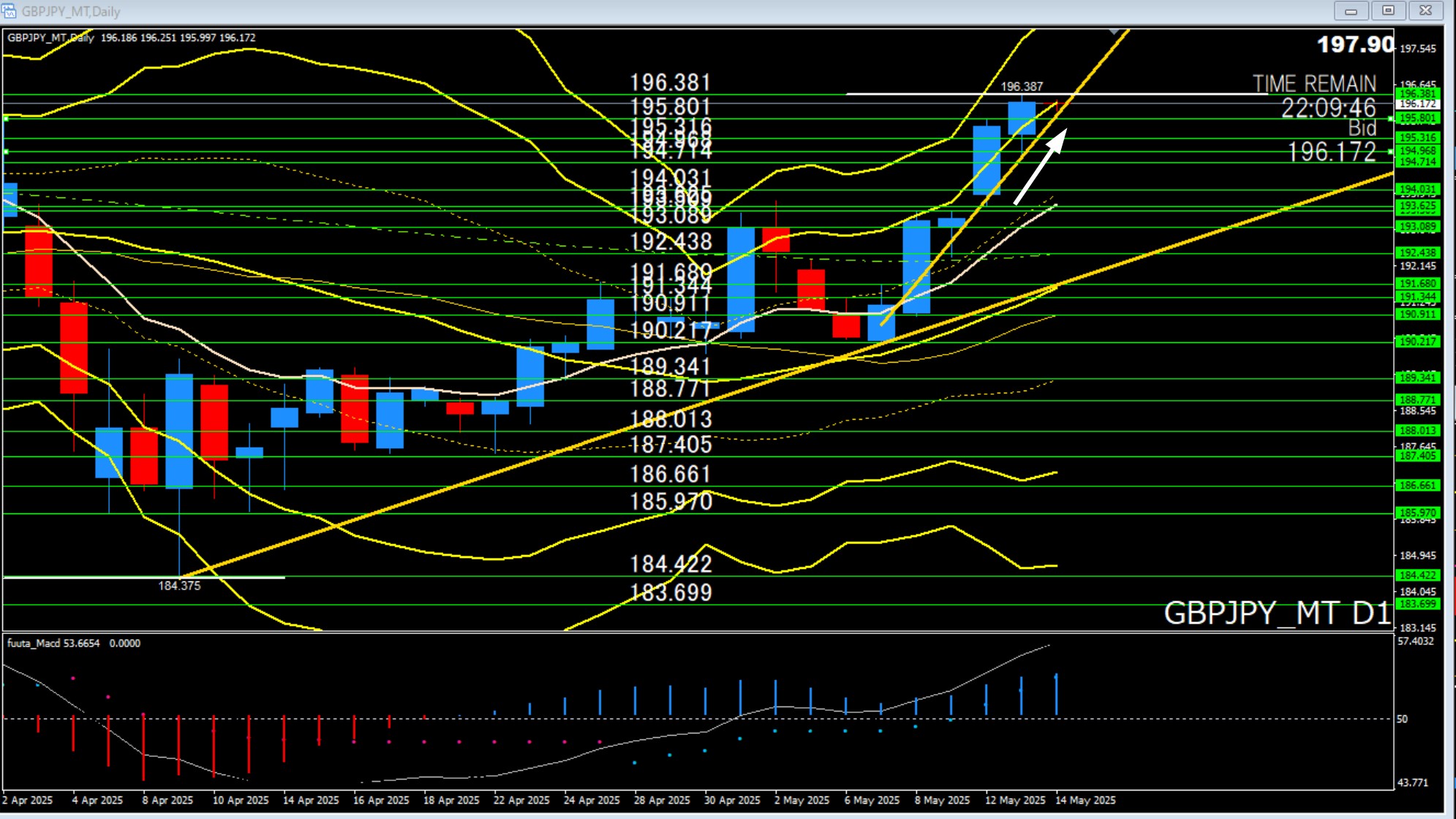Click the green 192.438 tag on price axis
This screenshot has height=819, width=1456.
(x=1418, y=253)
